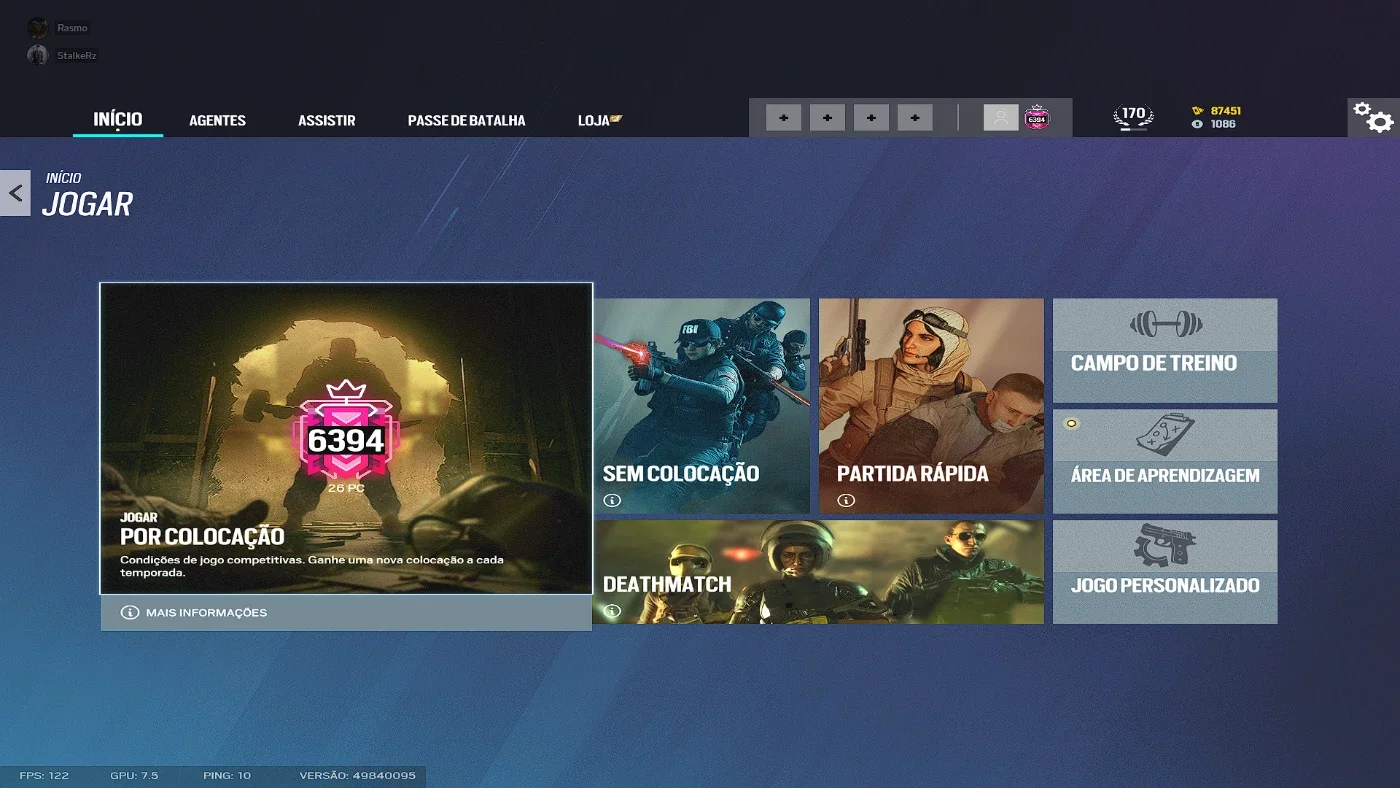The width and height of the screenshot is (1400, 788).
Task: Click Rasmo's friend avatar
Action: pyautogui.click(x=38, y=28)
